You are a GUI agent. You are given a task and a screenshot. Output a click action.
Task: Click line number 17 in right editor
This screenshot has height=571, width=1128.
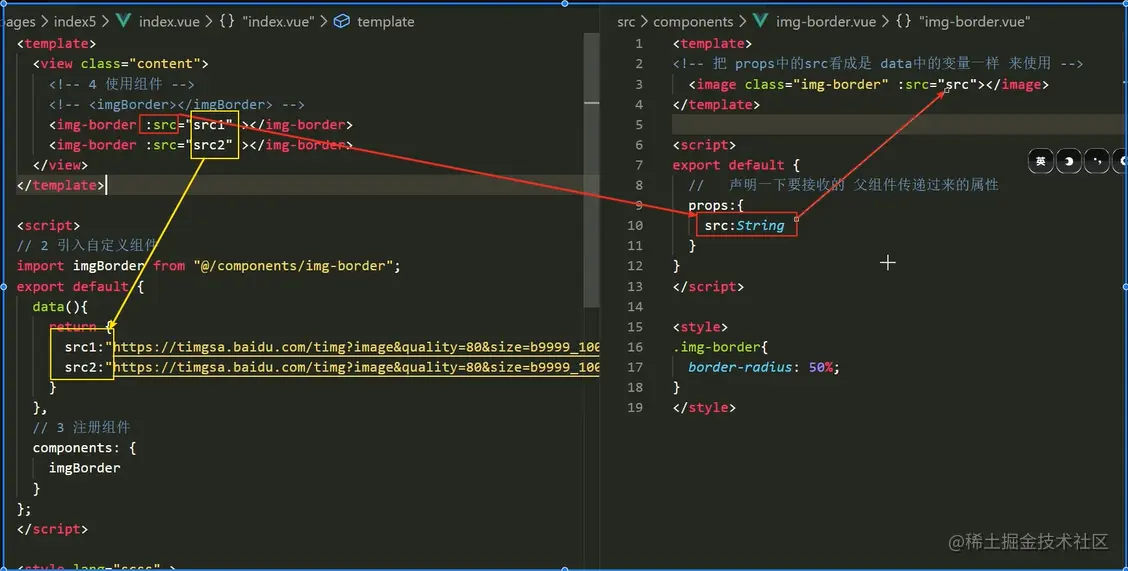tap(635, 367)
